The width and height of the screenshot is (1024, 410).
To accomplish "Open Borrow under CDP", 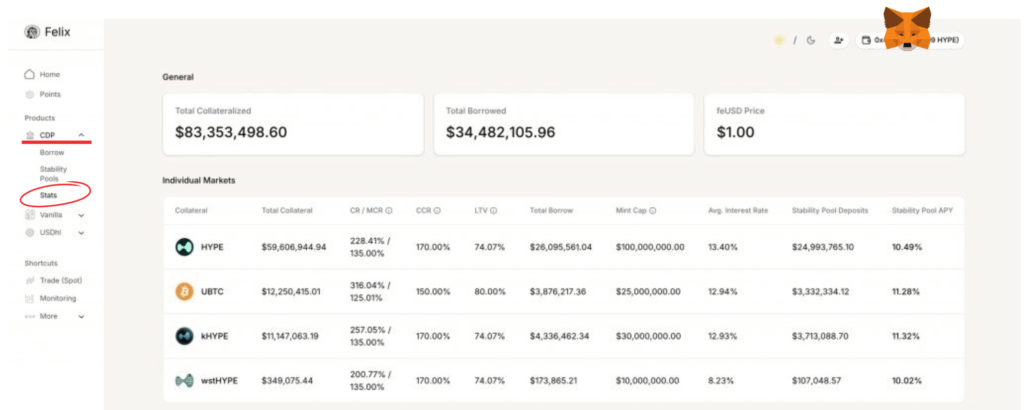I will (52, 153).
